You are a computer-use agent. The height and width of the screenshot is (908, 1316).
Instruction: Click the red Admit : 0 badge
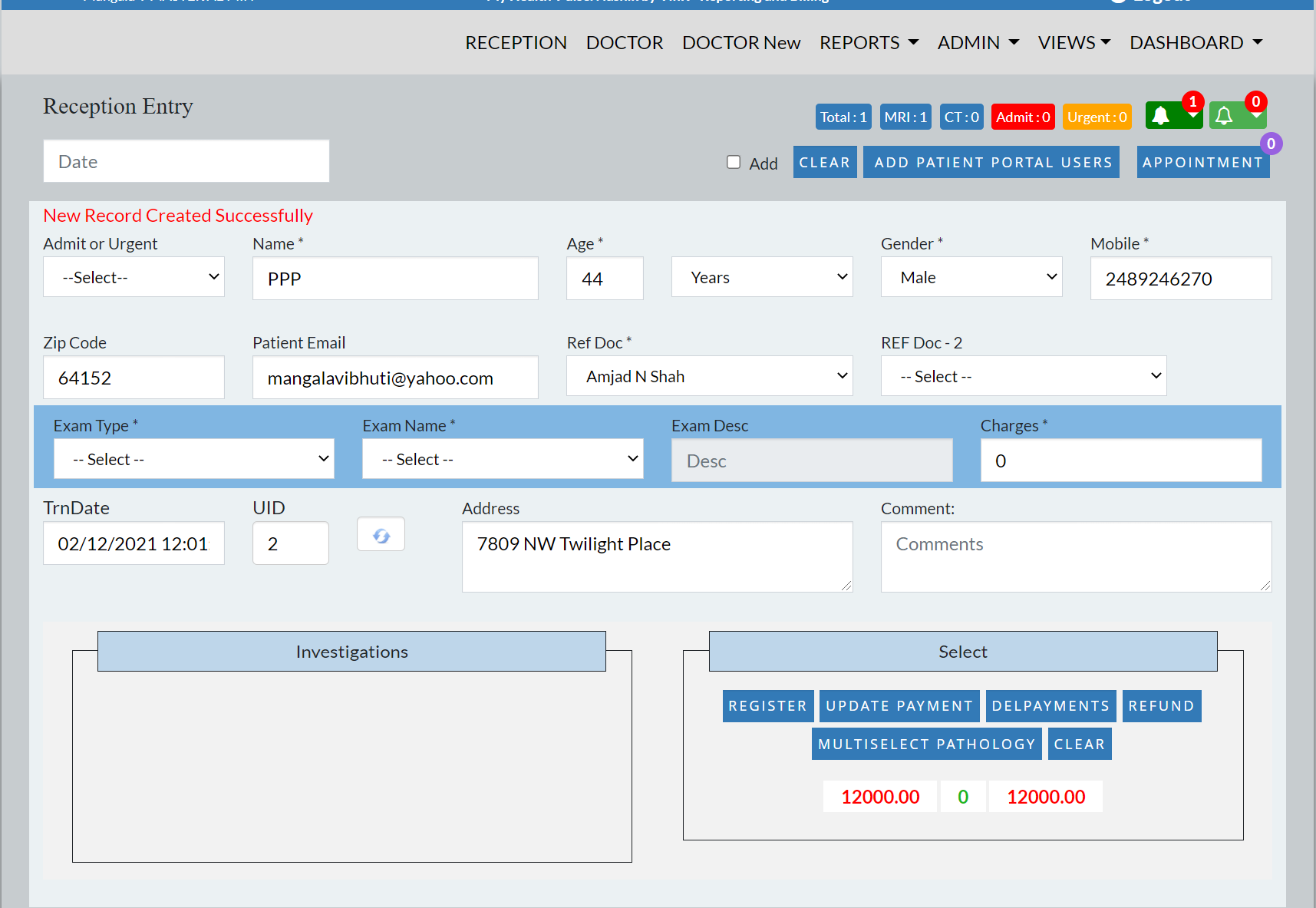[x=1023, y=117]
